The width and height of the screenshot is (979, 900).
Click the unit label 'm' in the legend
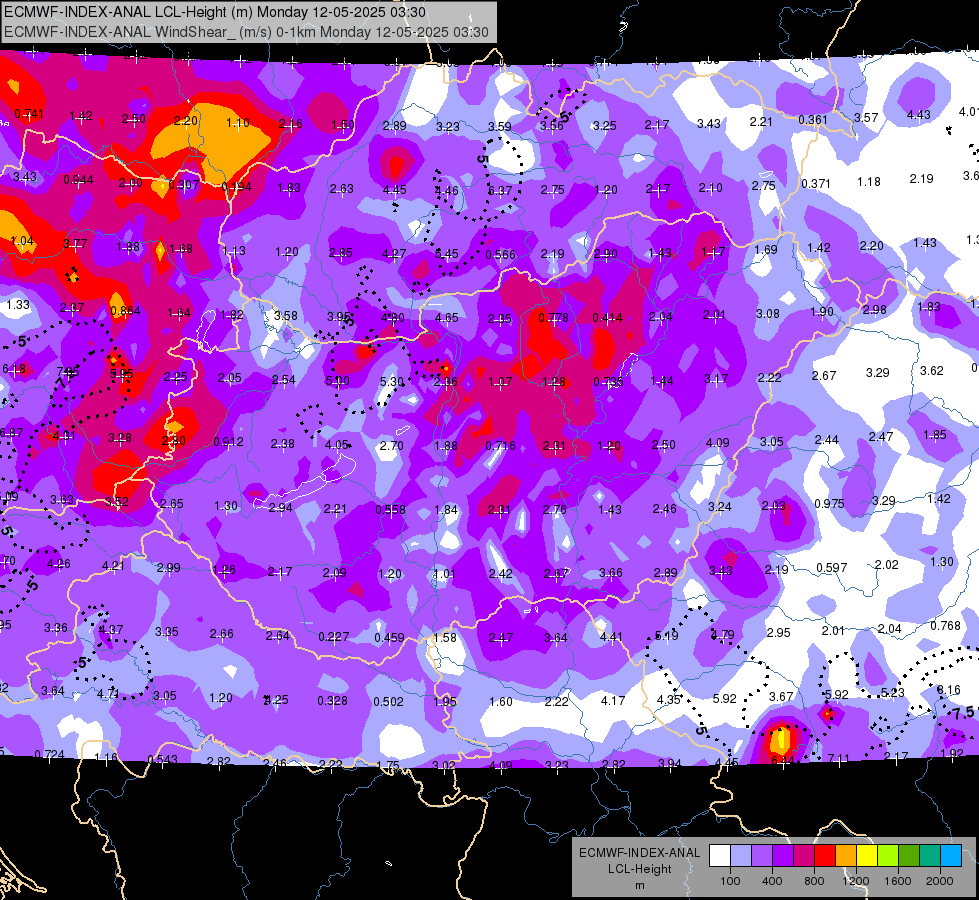pyautogui.click(x=640, y=886)
